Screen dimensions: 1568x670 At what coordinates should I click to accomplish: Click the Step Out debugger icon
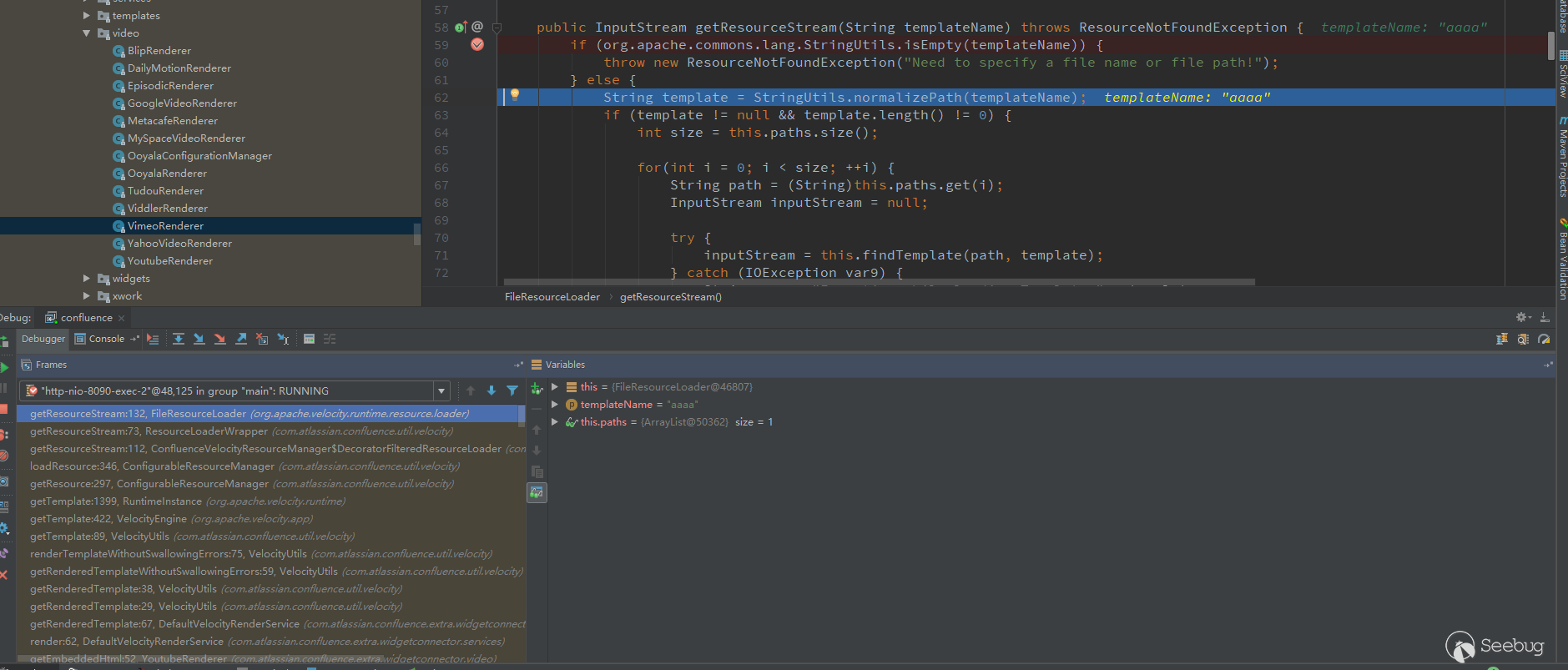point(241,339)
